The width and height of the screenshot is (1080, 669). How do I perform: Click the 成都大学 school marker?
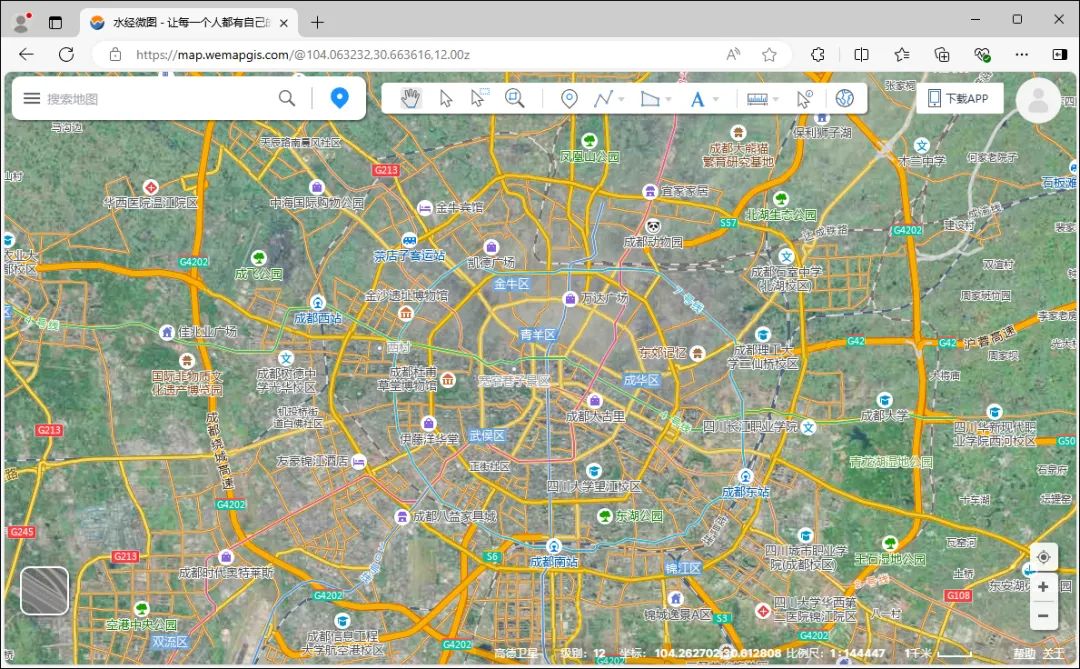884,400
